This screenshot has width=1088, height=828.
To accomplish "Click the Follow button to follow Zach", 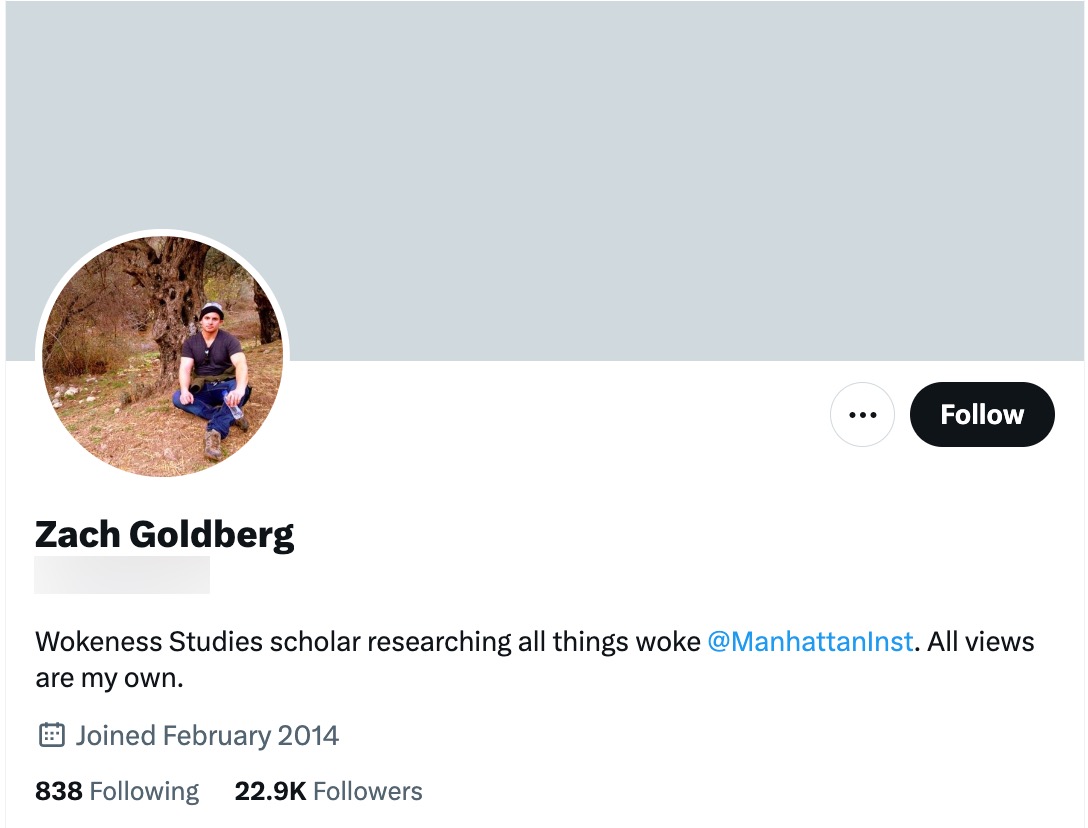I will point(981,414).
